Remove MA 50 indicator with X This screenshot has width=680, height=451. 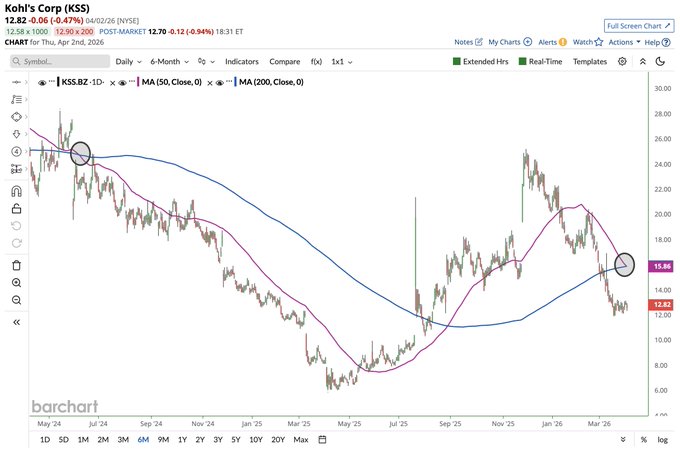point(209,83)
